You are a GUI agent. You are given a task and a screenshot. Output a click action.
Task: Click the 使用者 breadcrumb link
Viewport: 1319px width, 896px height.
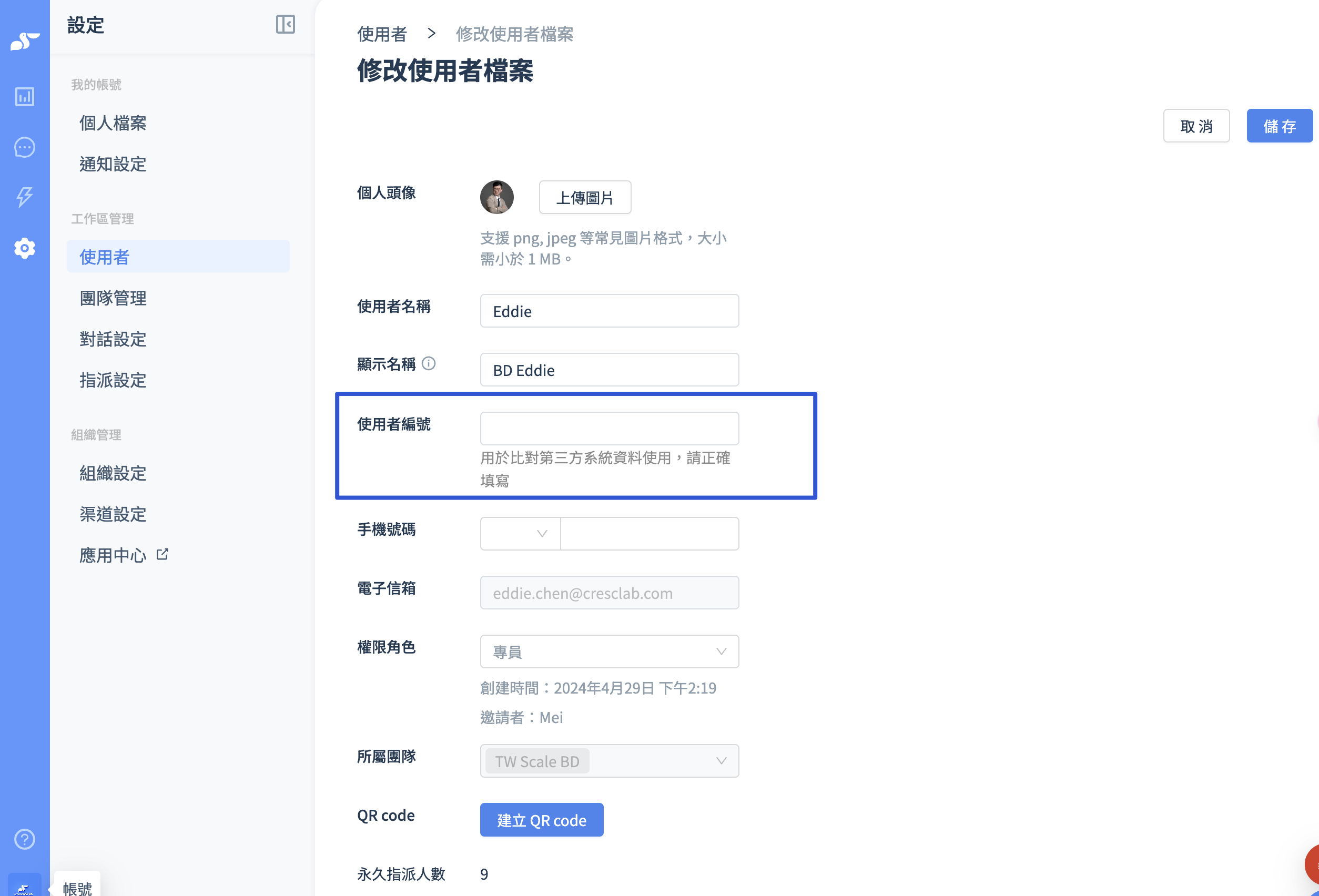click(382, 34)
